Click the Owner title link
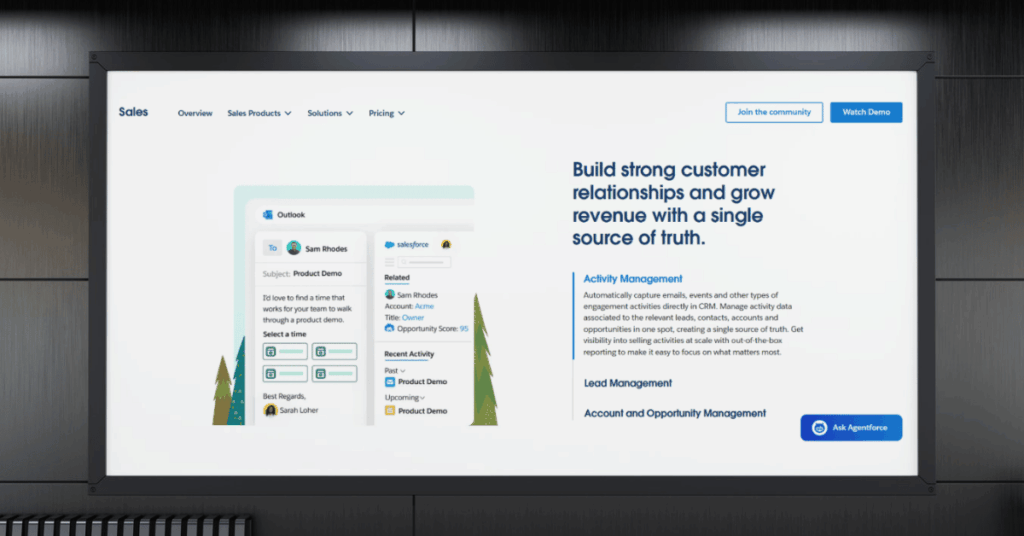The image size is (1024, 536). tap(413, 317)
